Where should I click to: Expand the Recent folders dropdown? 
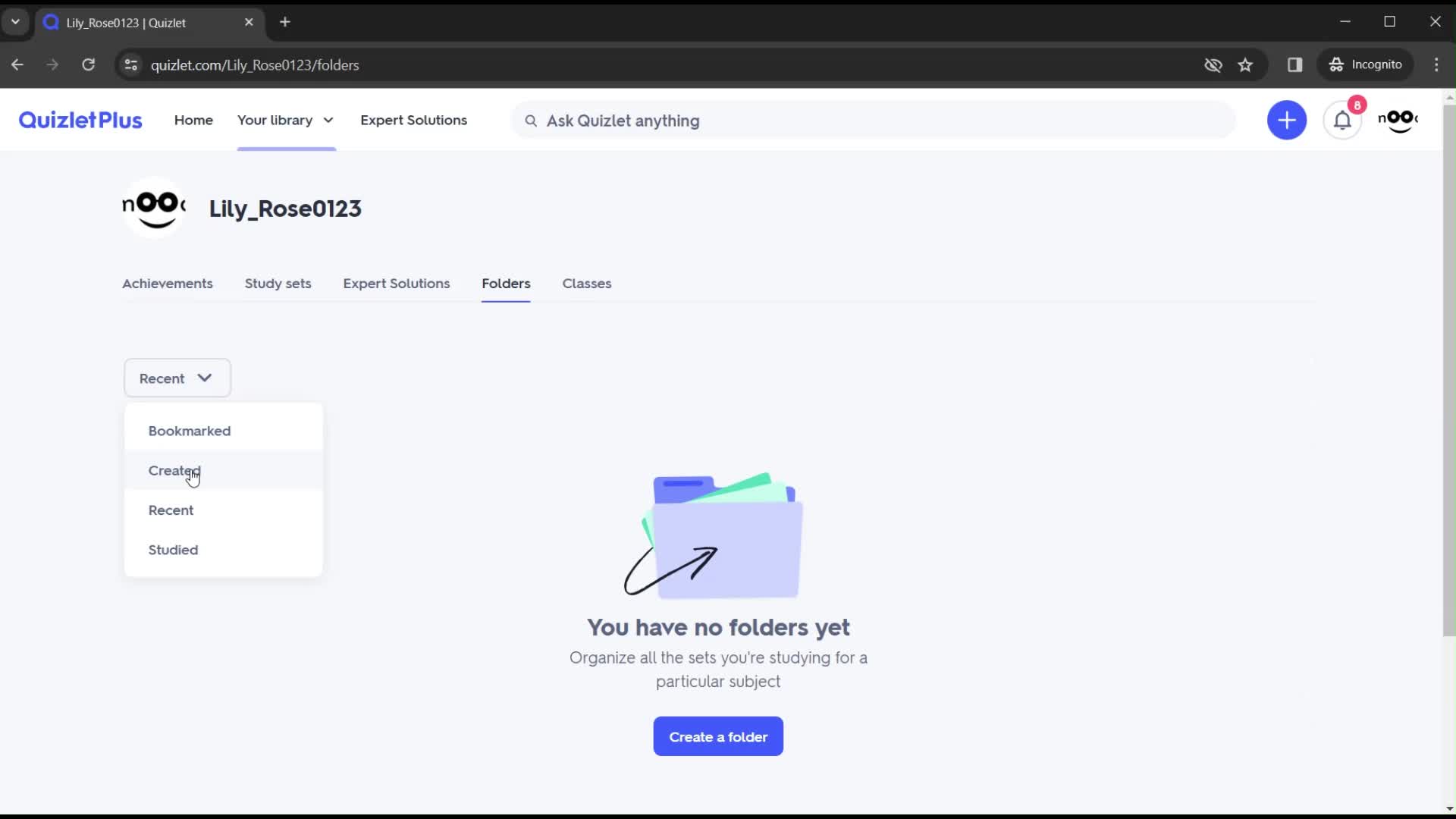tap(176, 378)
